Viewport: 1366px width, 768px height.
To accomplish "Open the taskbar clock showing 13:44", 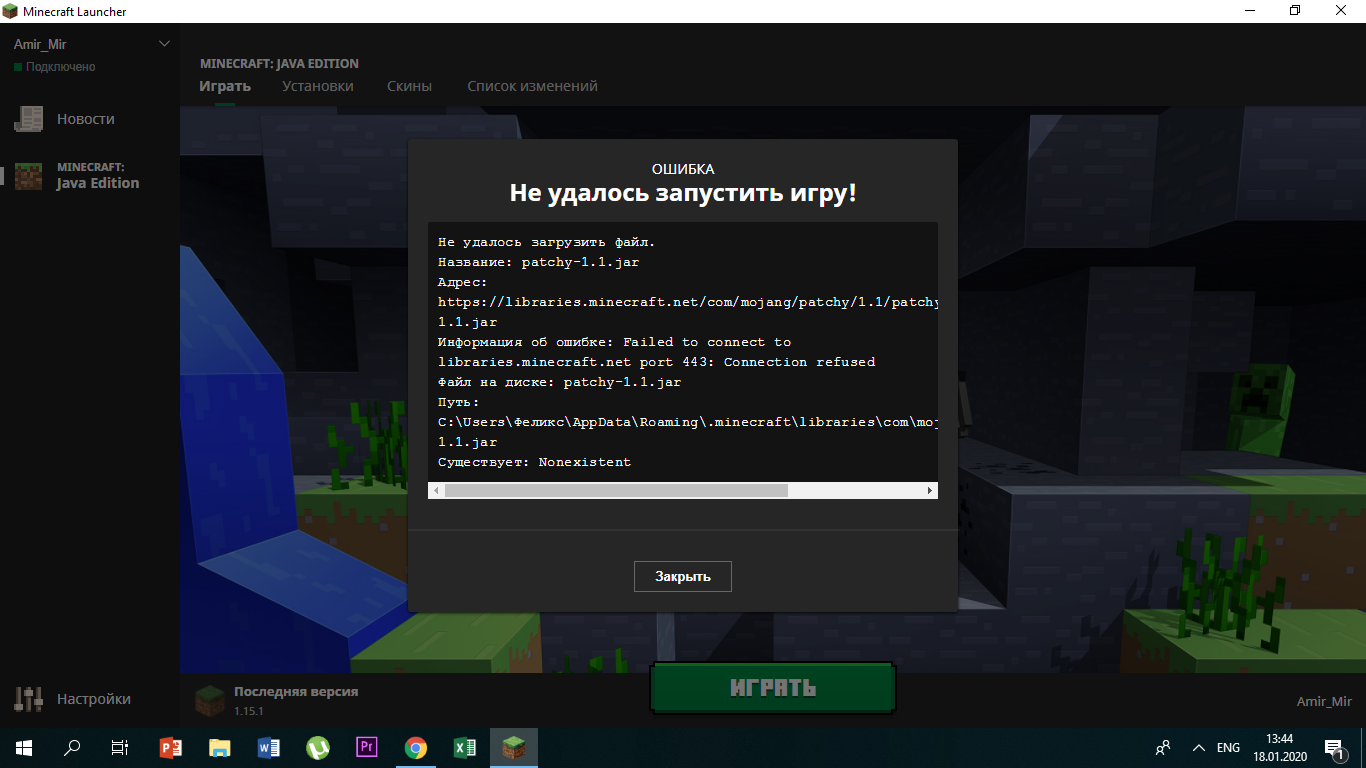I will [x=1279, y=748].
